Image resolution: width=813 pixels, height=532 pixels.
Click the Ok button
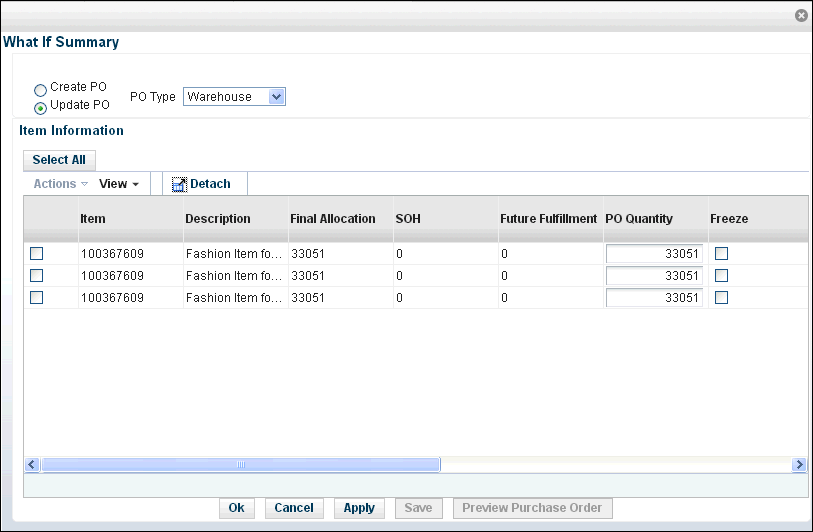click(236, 508)
